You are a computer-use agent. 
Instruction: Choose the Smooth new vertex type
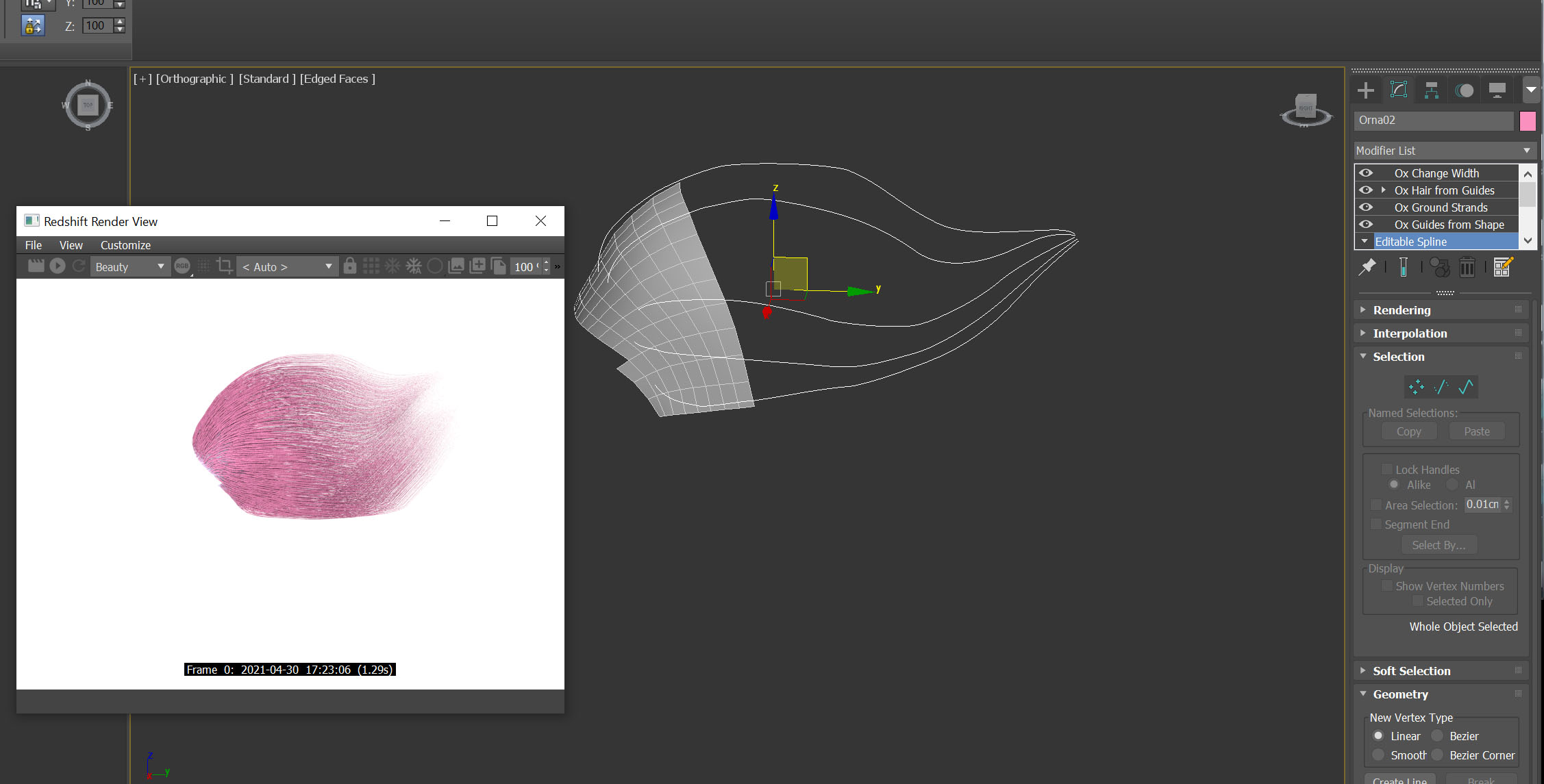tap(1378, 755)
